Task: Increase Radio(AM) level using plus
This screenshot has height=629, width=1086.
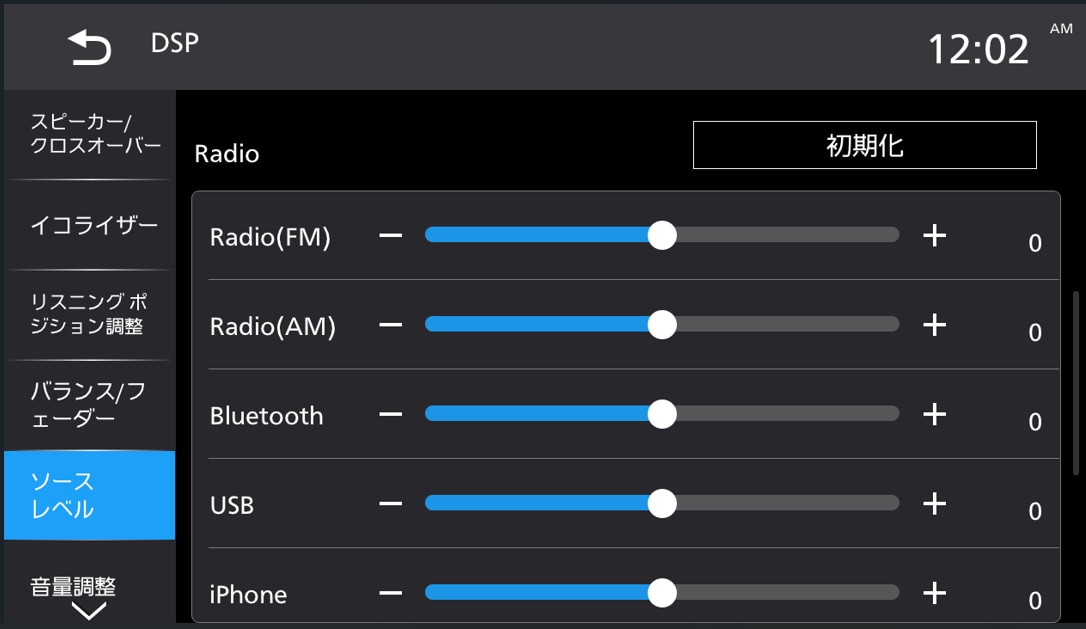Action: pos(934,324)
